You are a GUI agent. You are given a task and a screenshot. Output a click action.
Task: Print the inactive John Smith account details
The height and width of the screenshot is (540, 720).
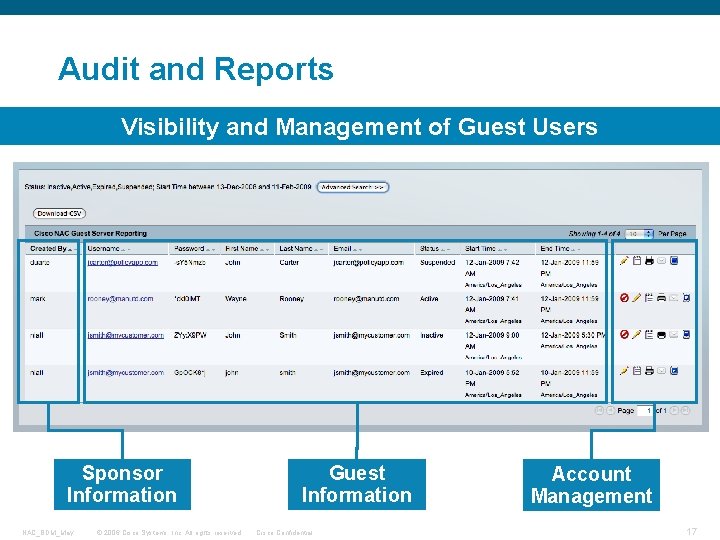(661, 335)
